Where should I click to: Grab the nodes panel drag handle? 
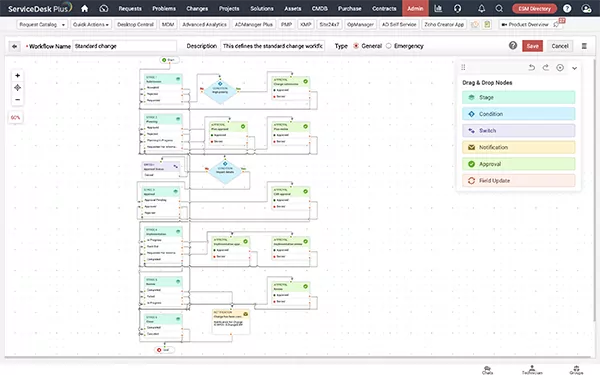click(x=463, y=67)
